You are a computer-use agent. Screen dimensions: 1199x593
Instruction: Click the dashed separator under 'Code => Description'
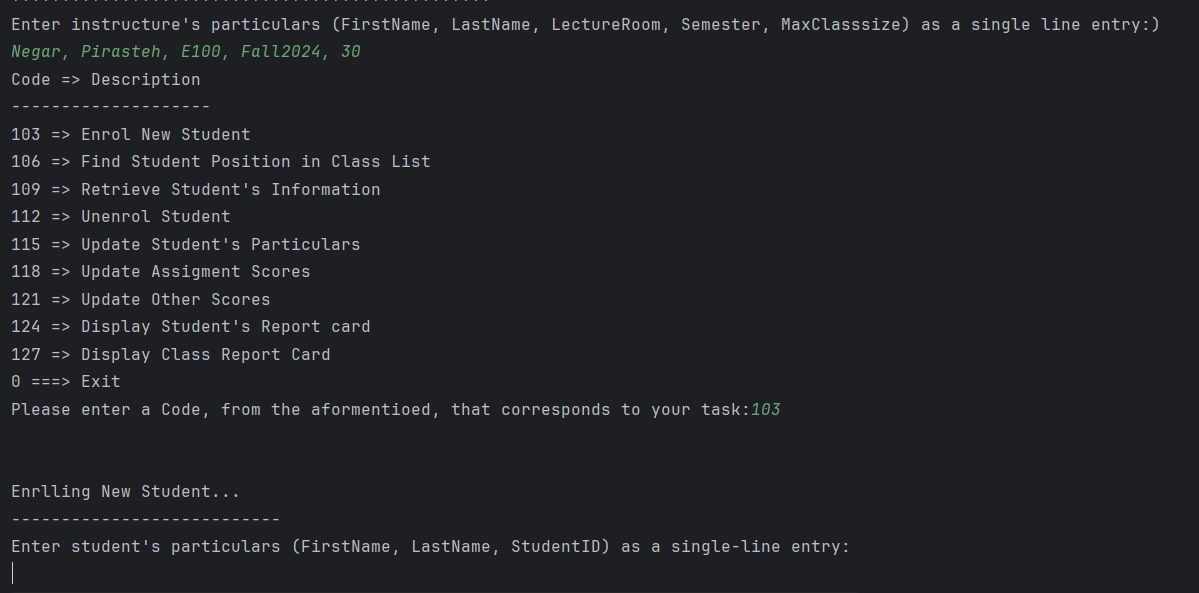pyautogui.click(x=110, y=107)
